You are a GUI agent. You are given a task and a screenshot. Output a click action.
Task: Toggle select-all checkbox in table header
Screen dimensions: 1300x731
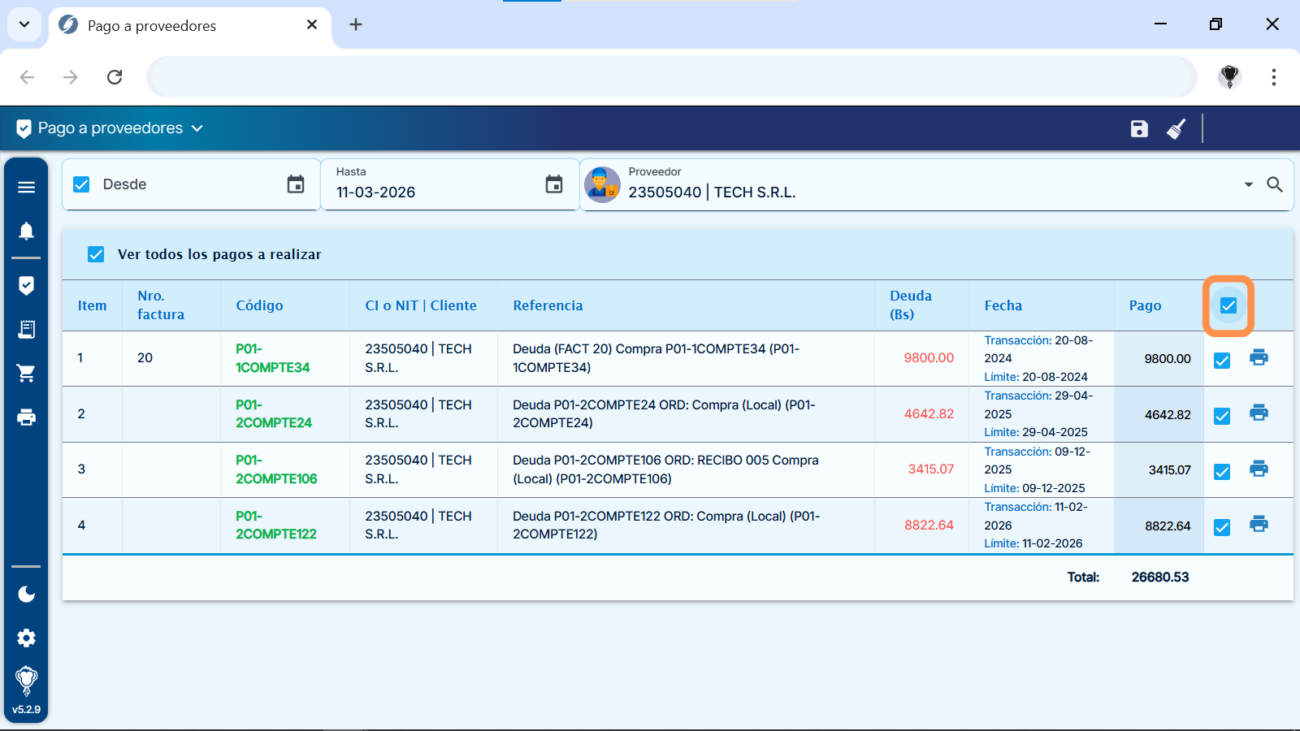(x=1228, y=305)
